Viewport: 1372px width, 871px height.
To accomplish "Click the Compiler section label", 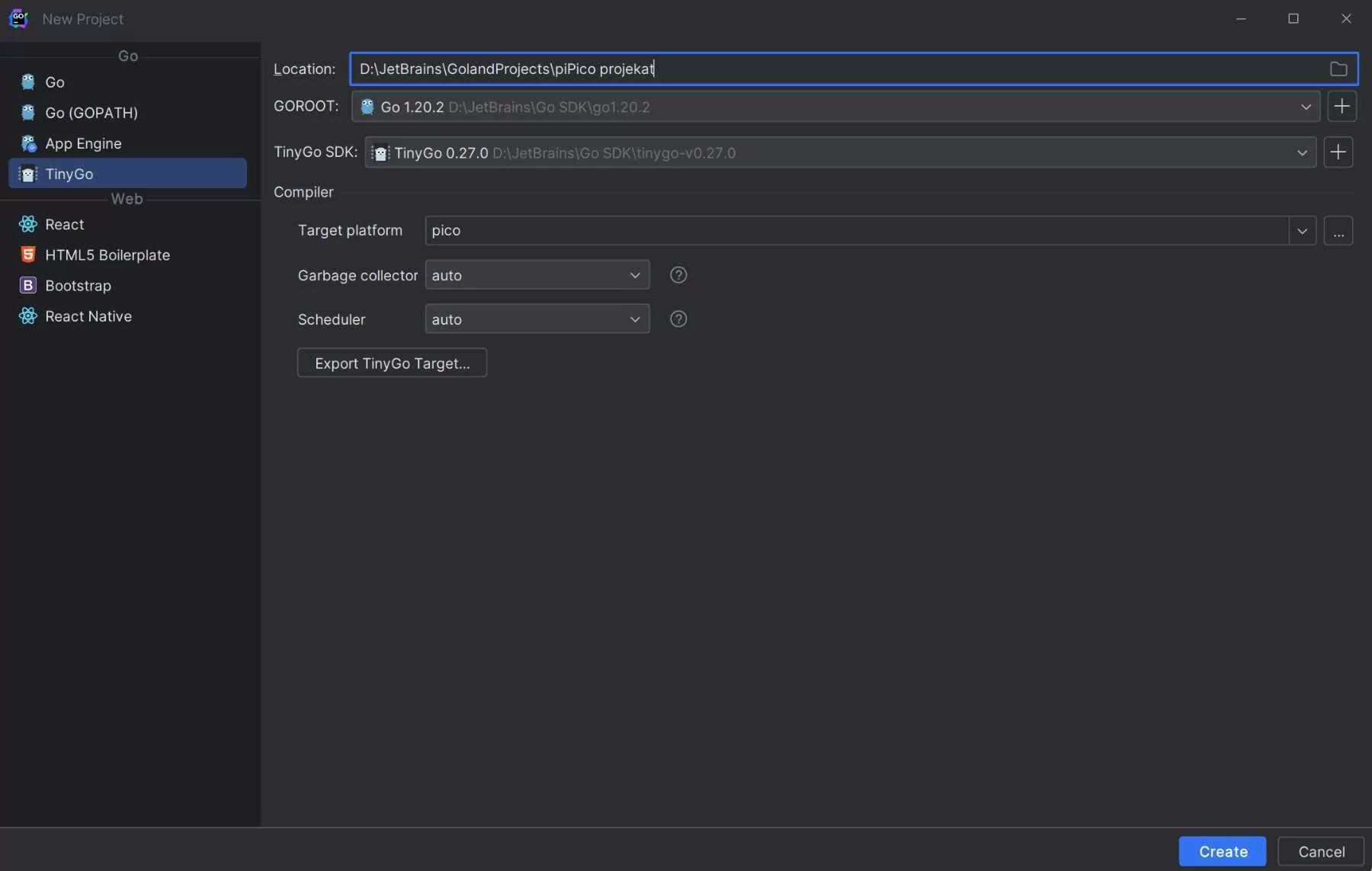I will [303, 192].
